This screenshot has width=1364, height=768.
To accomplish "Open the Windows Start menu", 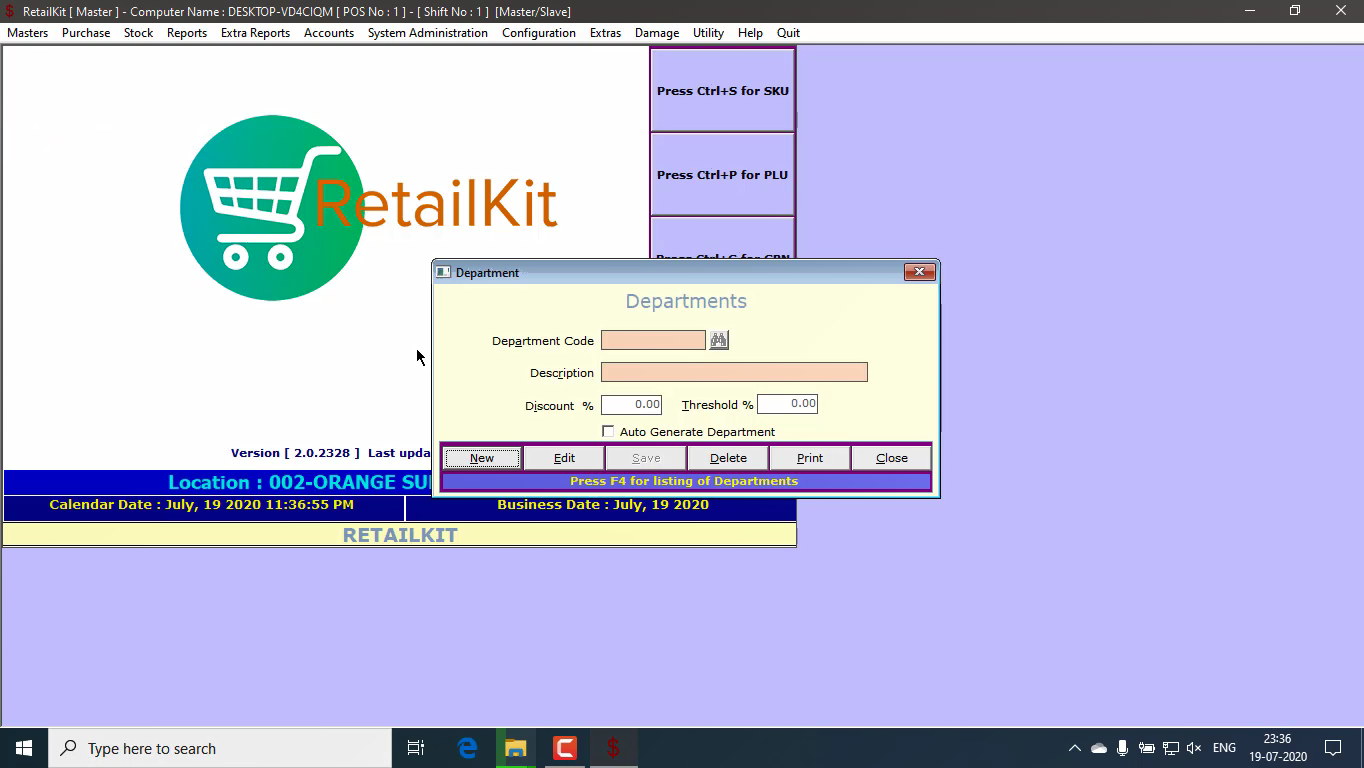I will point(24,748).
